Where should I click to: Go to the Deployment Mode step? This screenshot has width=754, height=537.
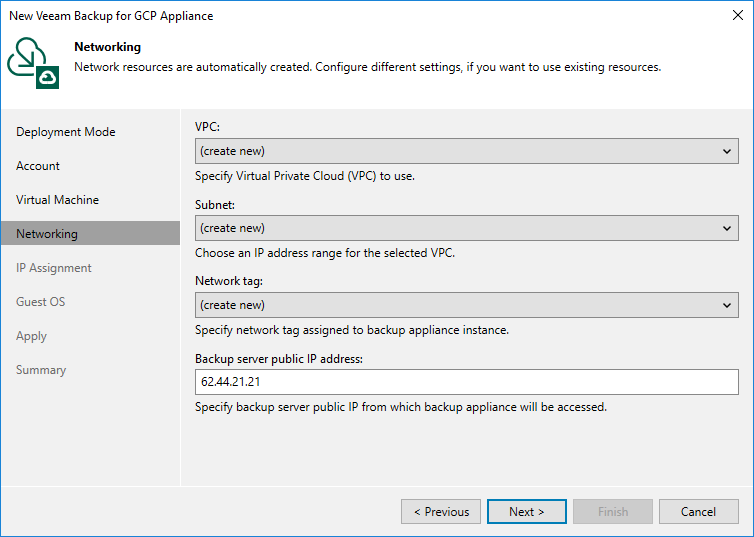(66, 132)
